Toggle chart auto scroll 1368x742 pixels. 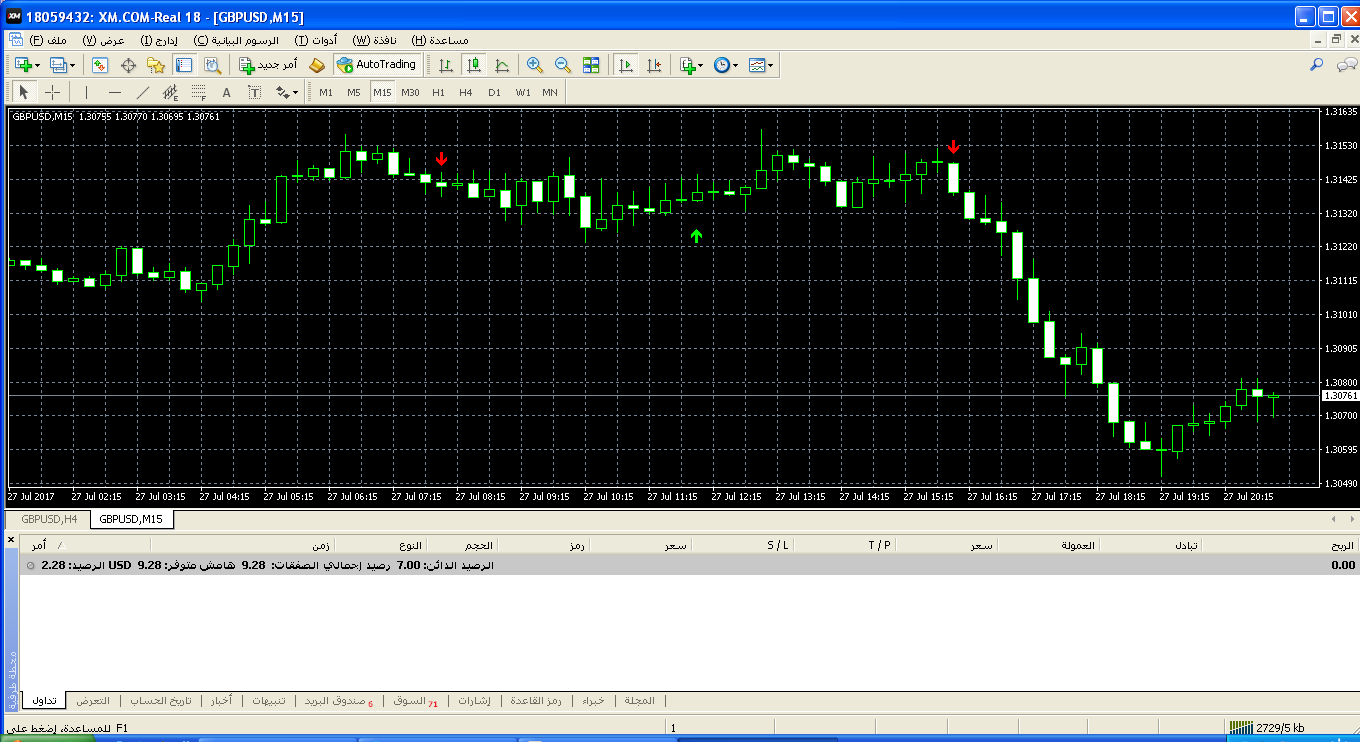[x=626, y=65]
